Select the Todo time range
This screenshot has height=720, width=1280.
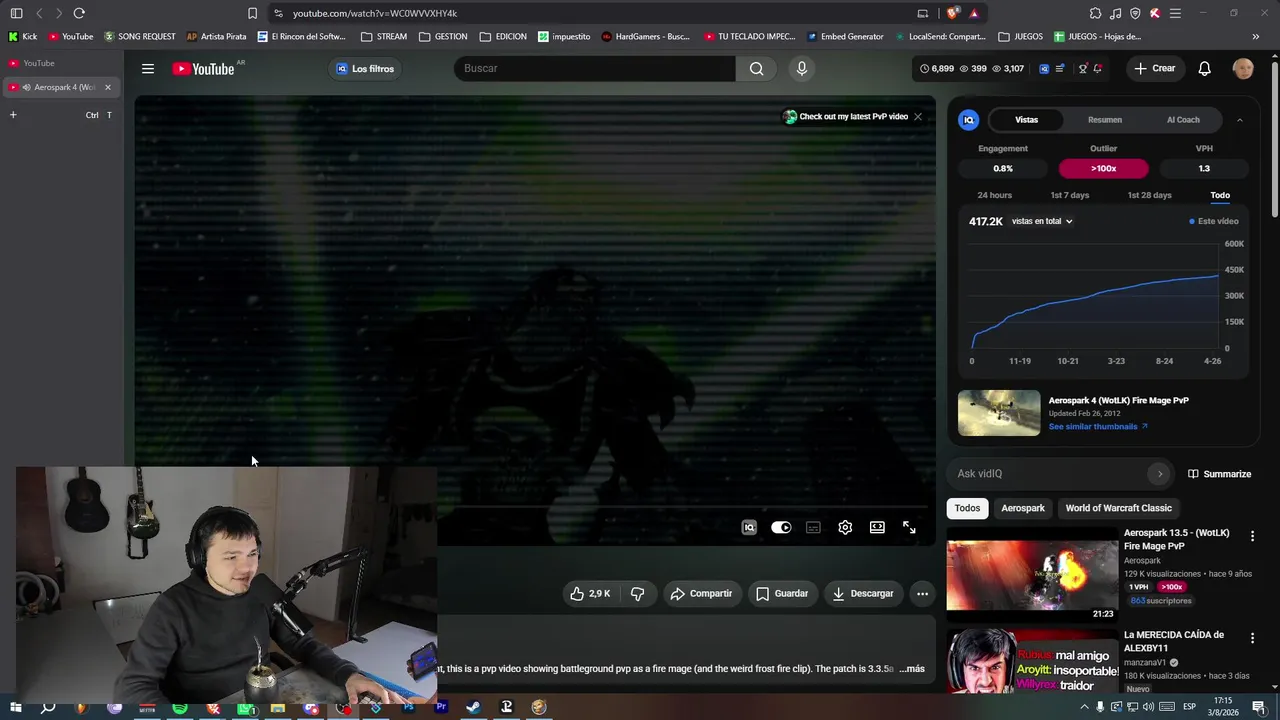point(1220,195)
